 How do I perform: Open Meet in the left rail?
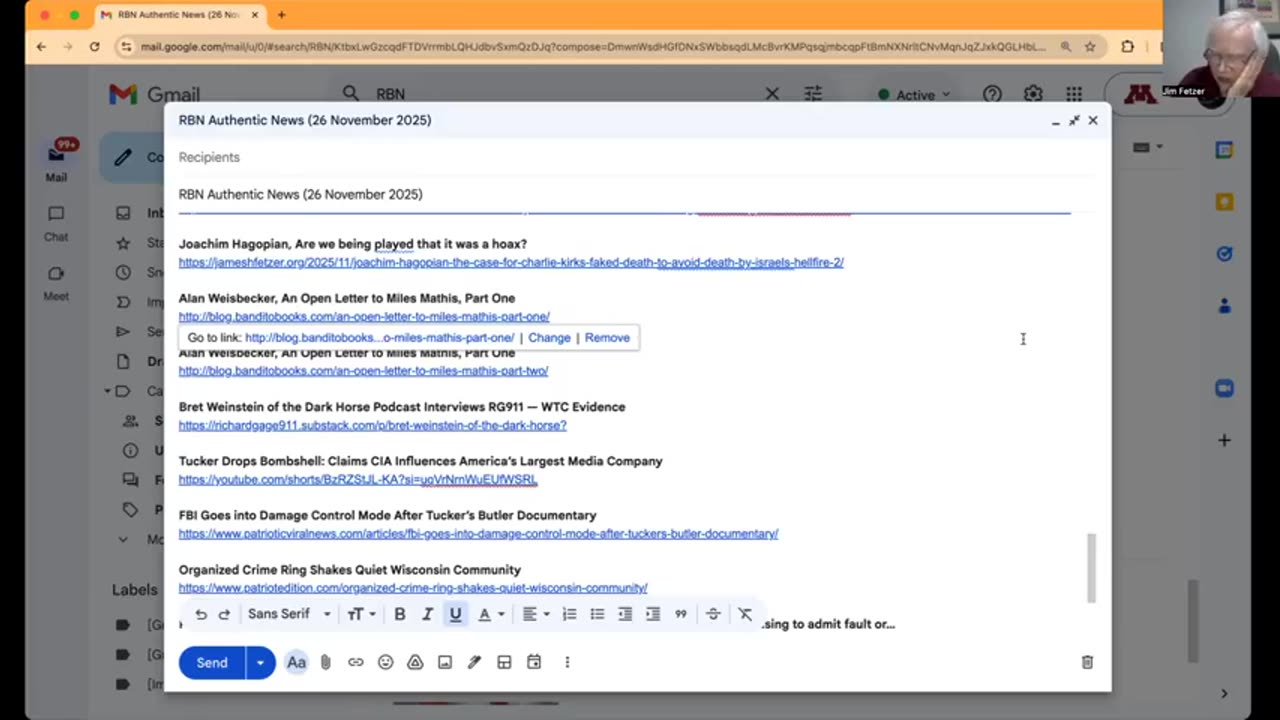tap(56, 283)
